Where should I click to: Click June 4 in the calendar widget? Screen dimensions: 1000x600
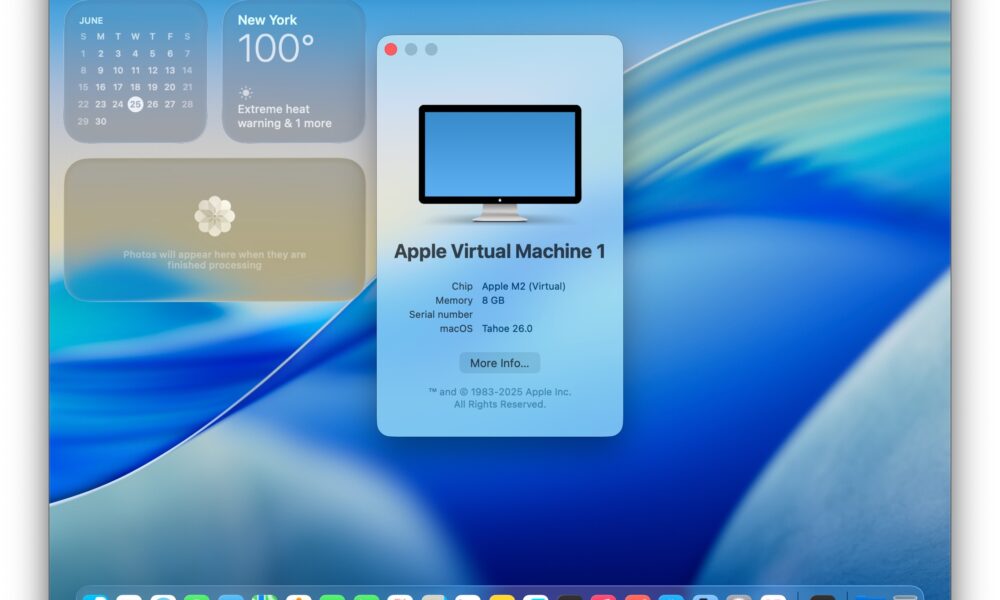[135, 54]
